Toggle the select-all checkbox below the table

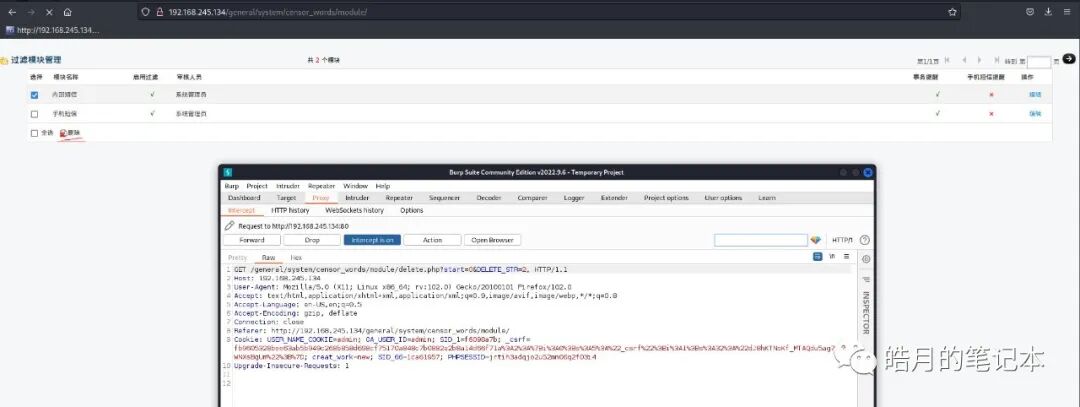pos(34,133)
